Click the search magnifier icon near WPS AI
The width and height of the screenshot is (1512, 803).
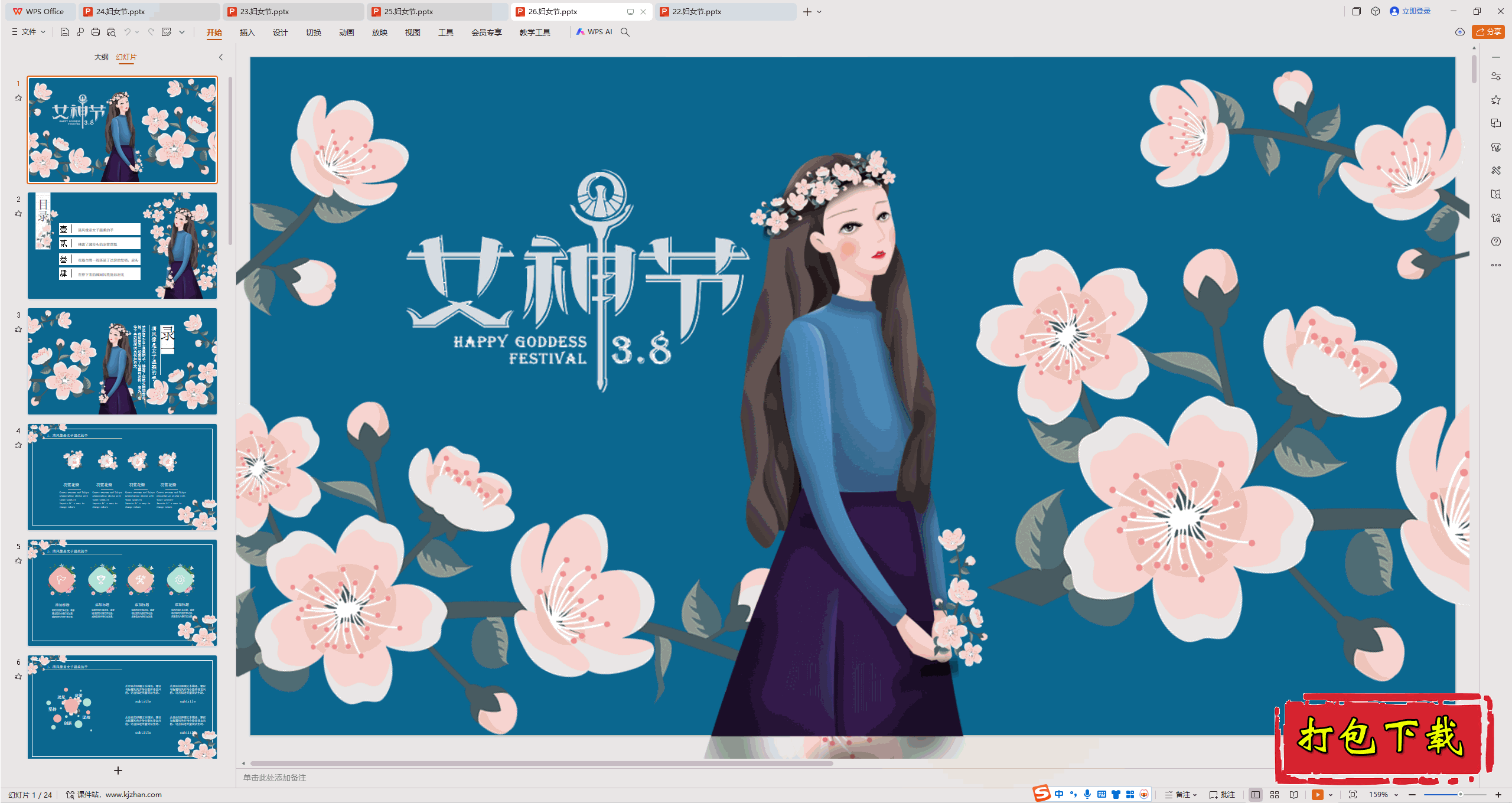625,32
